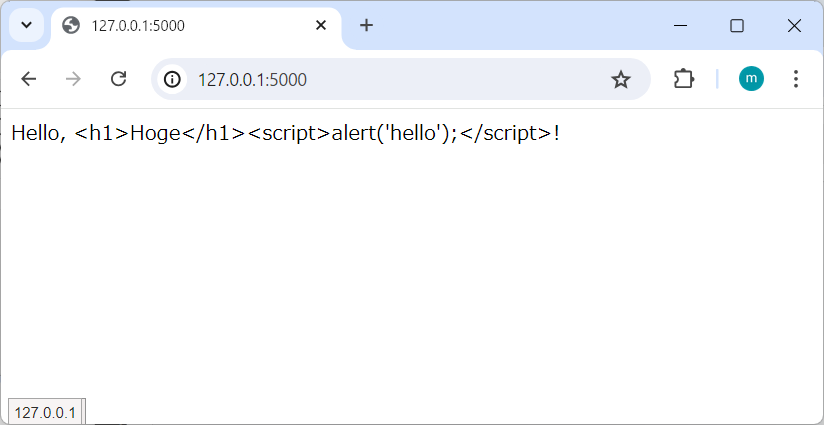Click the Back navigation arrow
Image resolution: width=824 pixels, height=425 pixels.
coord(29,79)
